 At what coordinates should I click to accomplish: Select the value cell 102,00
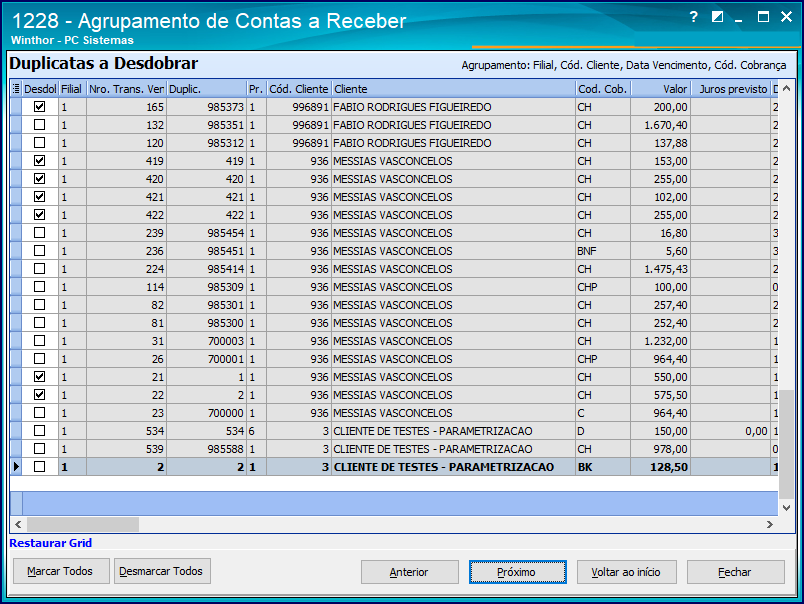tap(660, 196)
